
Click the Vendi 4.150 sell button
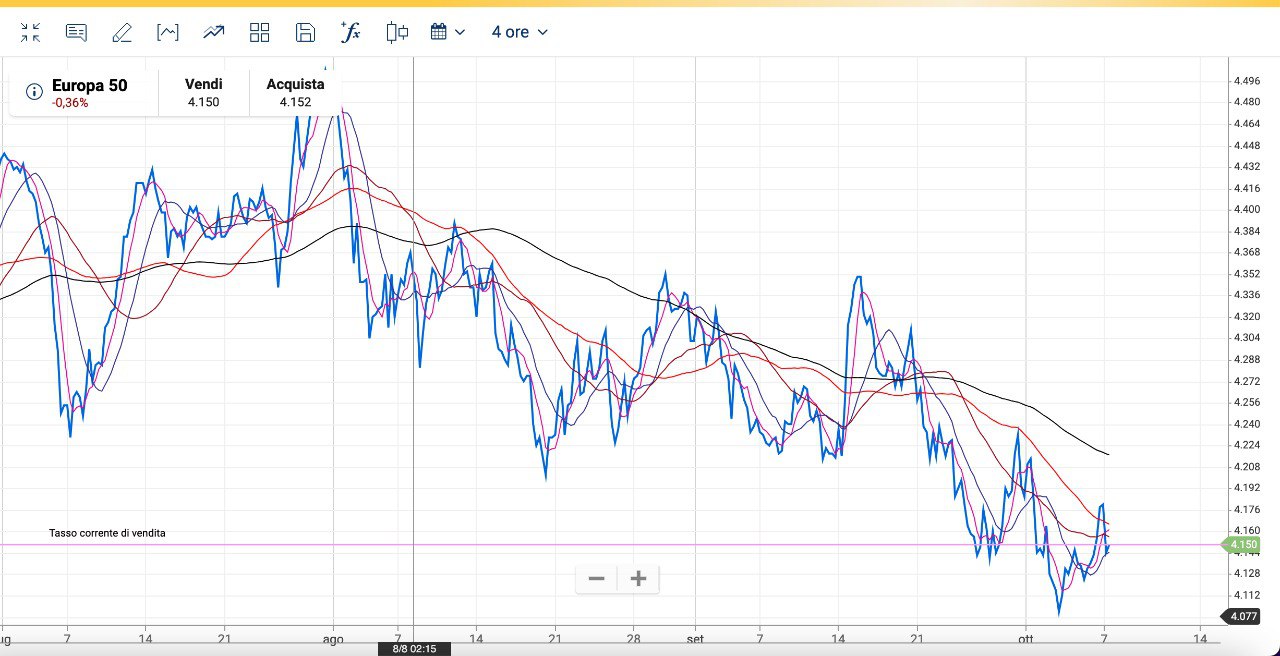click(x=203, y=92)
